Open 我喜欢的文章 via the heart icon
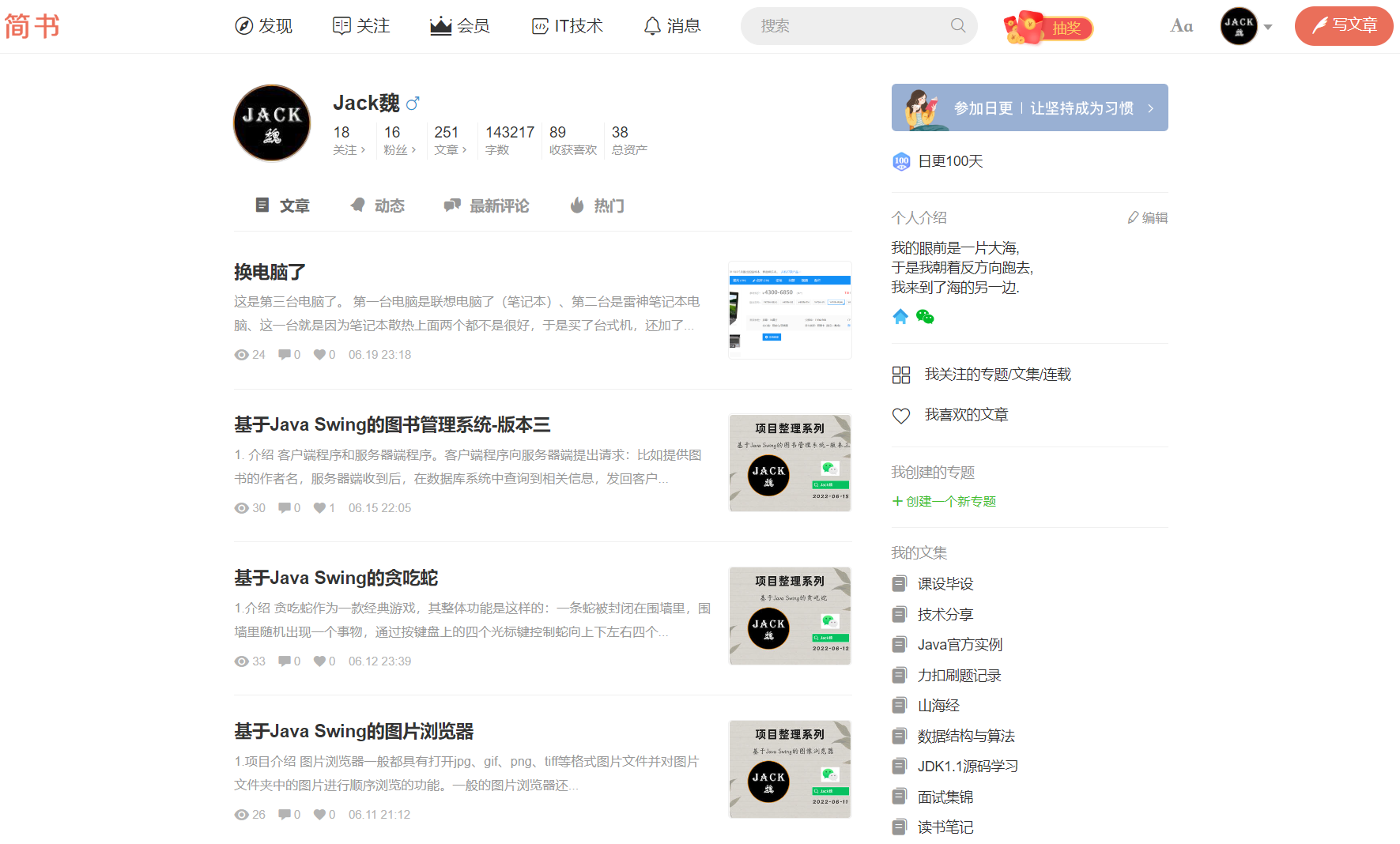 point(901,414)
